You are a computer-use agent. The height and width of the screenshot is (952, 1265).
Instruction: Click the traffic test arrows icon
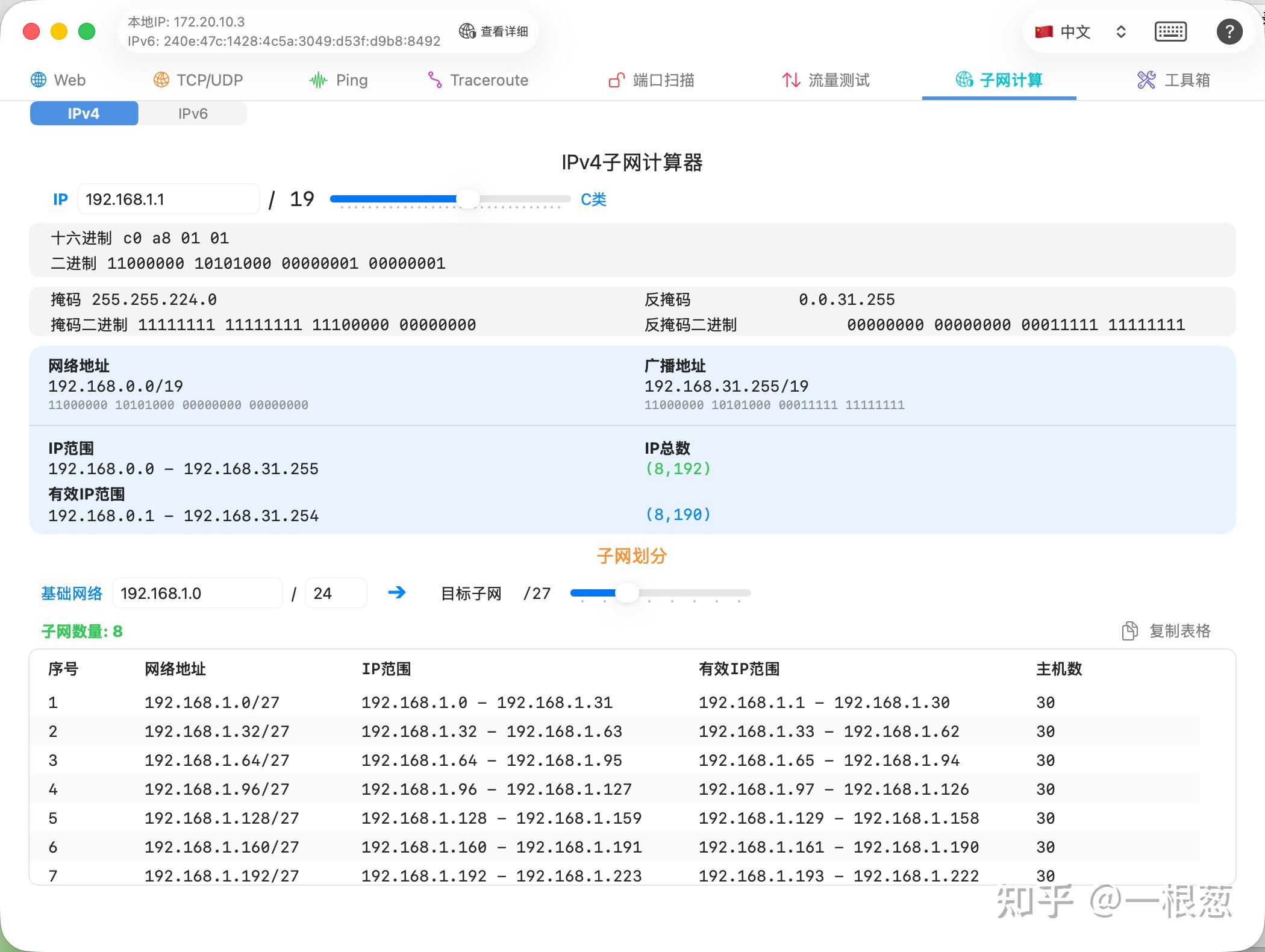pyautogui.click(x=791, y=80)
